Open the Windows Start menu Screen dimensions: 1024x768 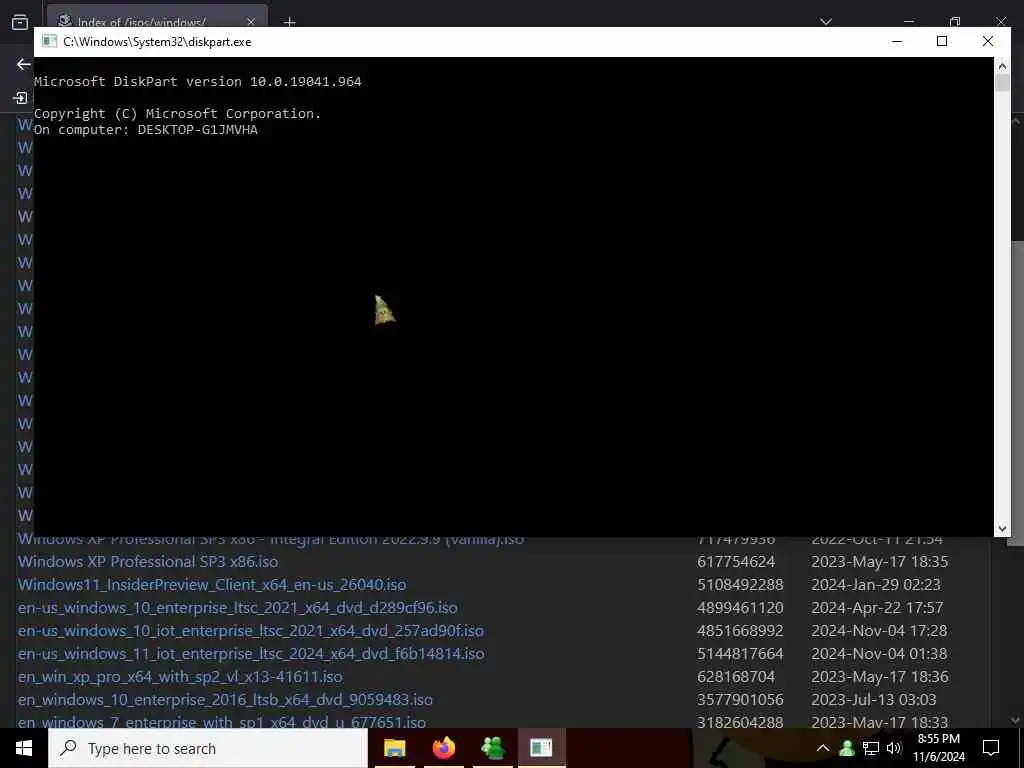pos(24,748)
